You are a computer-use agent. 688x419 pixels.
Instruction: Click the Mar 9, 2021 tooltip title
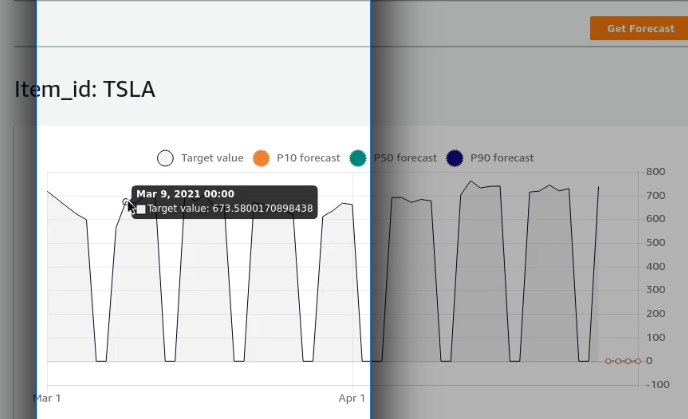(185, 194)
